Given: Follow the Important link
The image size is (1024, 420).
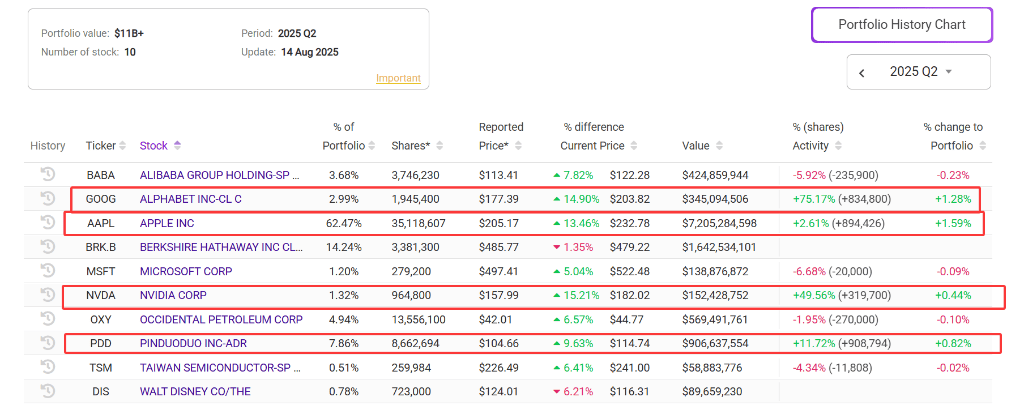Looking at the screenshot, I should (398, 78).
